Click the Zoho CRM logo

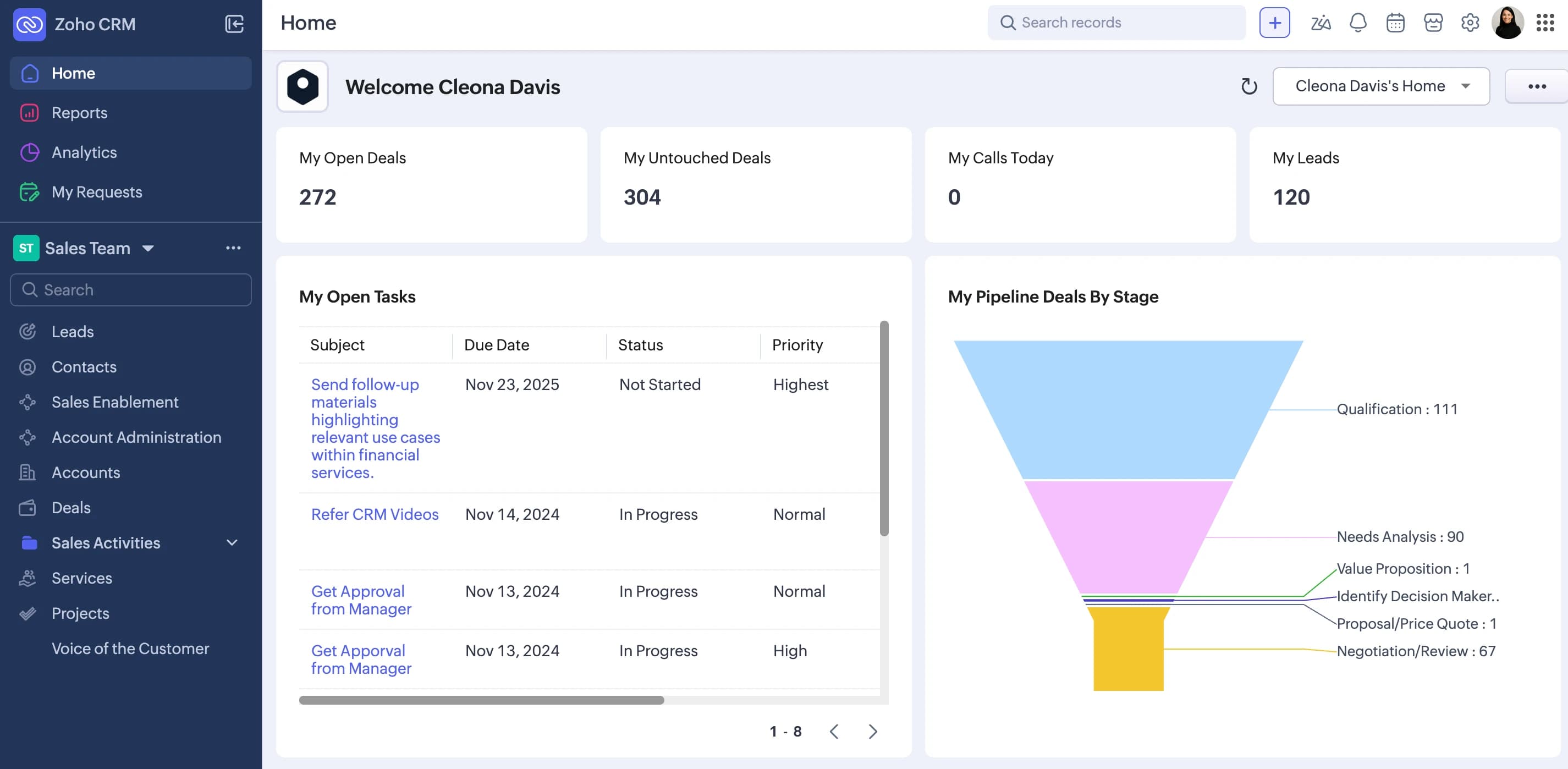tap(29, 24)
